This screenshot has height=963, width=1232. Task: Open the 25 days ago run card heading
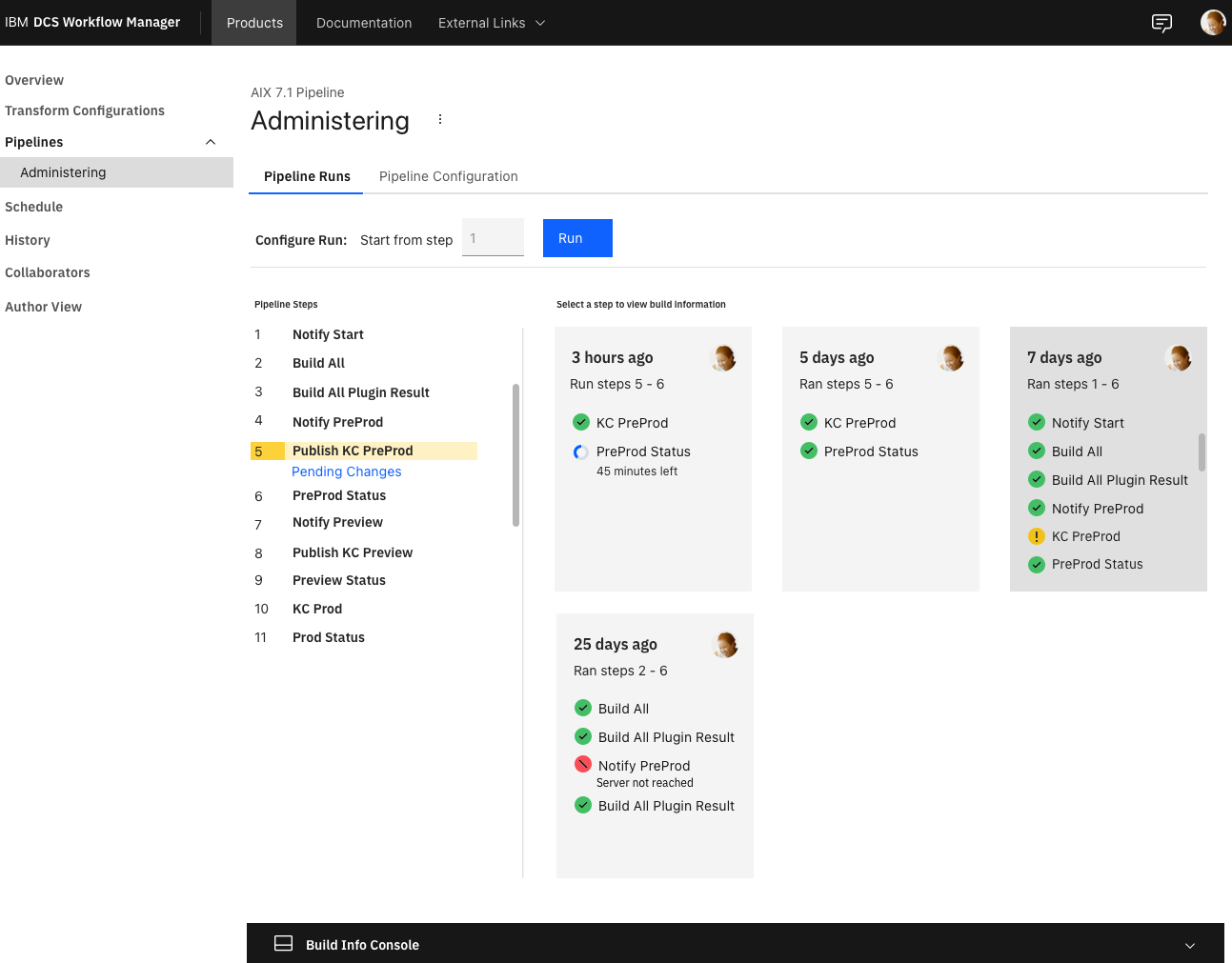pos(616,644)
